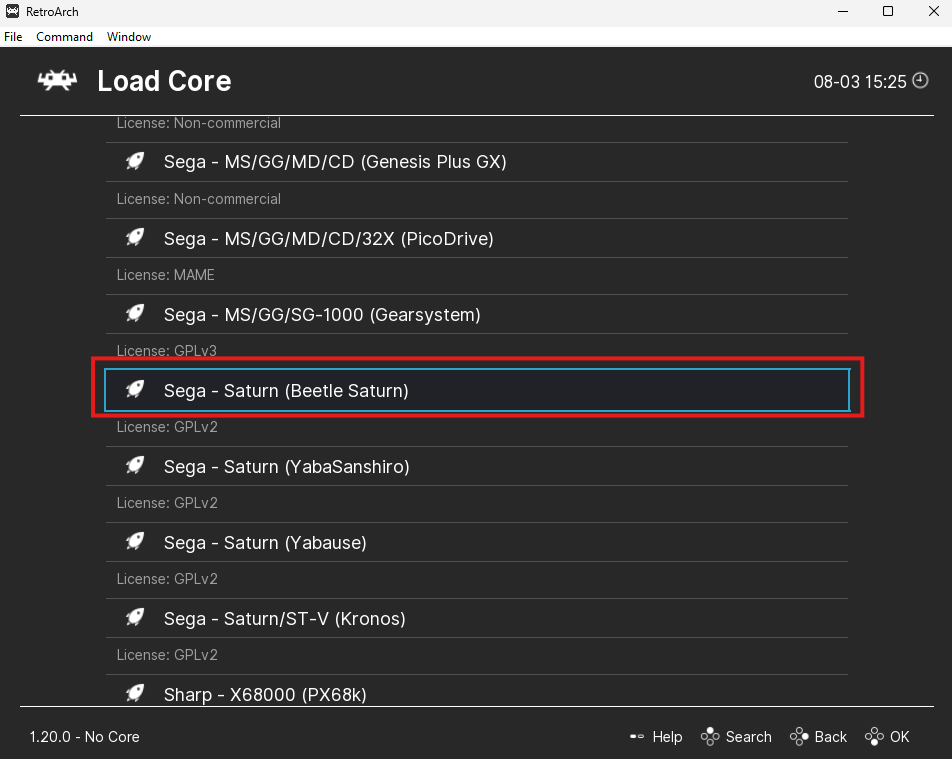Screen dimensions: 952x759
Task: Open the File menu
Action: tap(13, 37)
